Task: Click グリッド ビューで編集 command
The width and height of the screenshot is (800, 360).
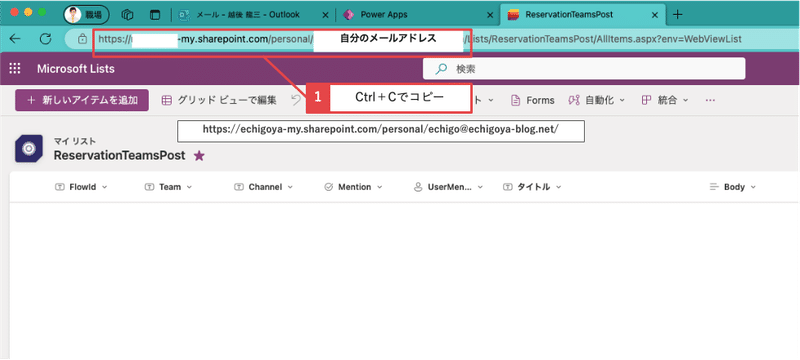Action: (219, 100)
